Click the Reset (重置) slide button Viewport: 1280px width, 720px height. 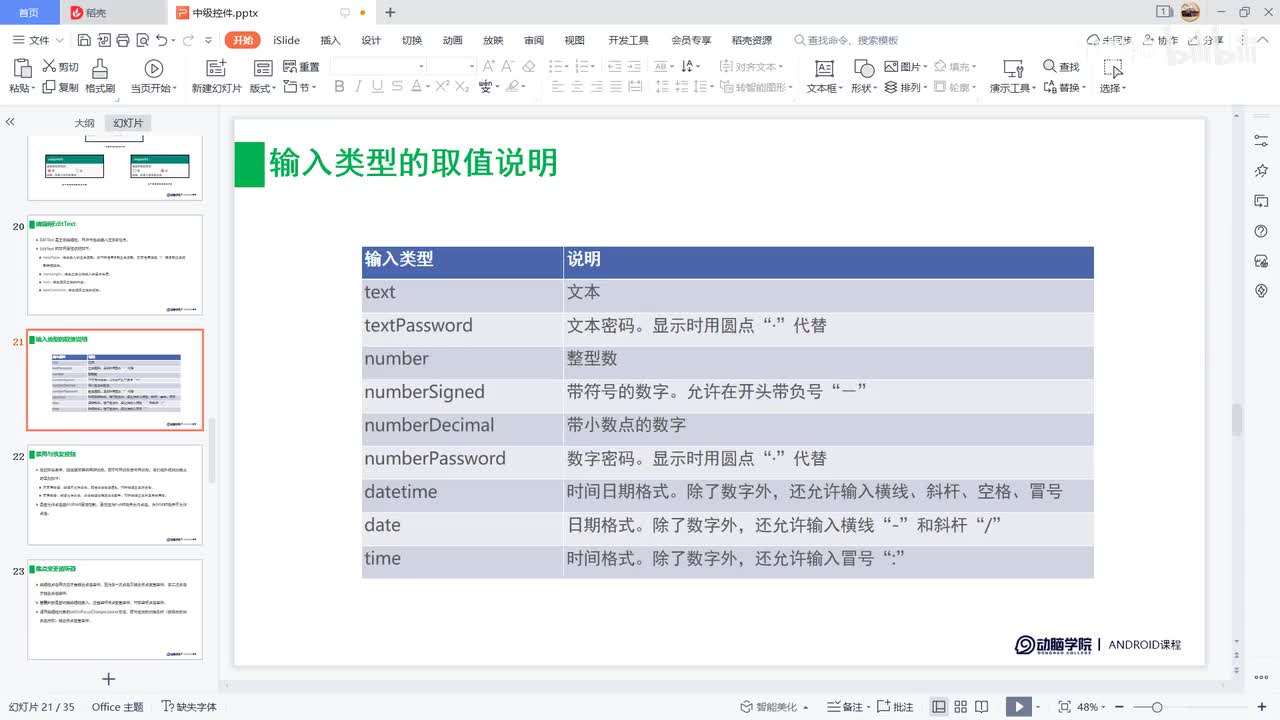pyautogui.click(x=301, y=67)
